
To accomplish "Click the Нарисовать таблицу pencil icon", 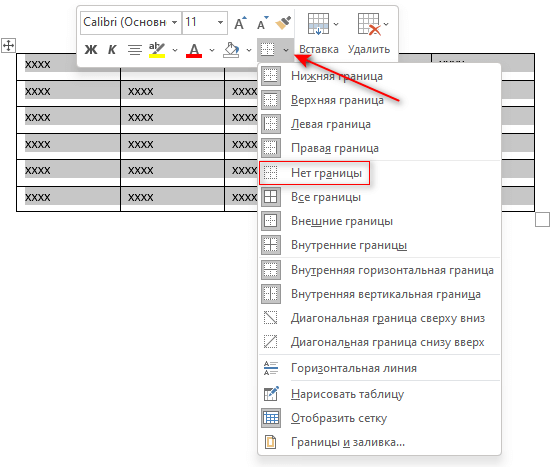I will (271, 393).
